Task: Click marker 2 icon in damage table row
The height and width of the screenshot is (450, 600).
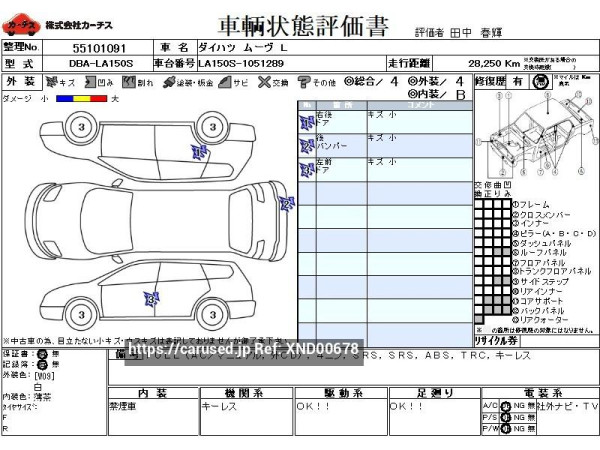Action: point(307,146)
